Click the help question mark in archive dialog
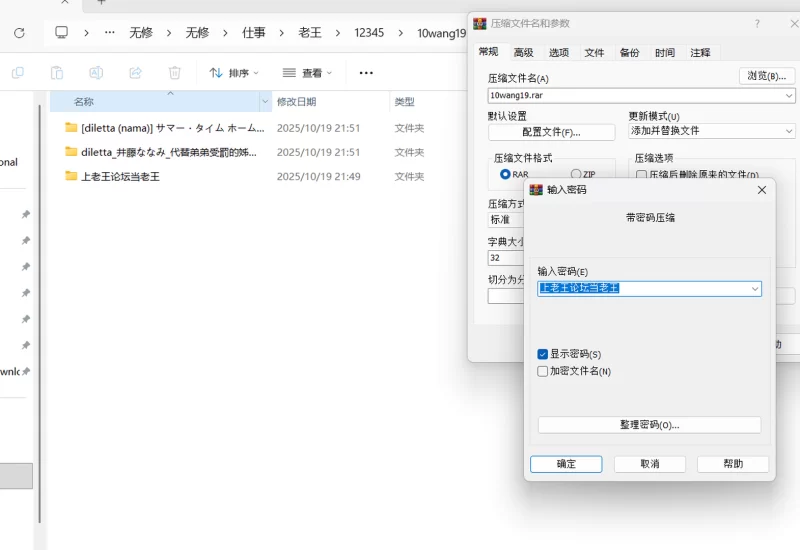 757,23
